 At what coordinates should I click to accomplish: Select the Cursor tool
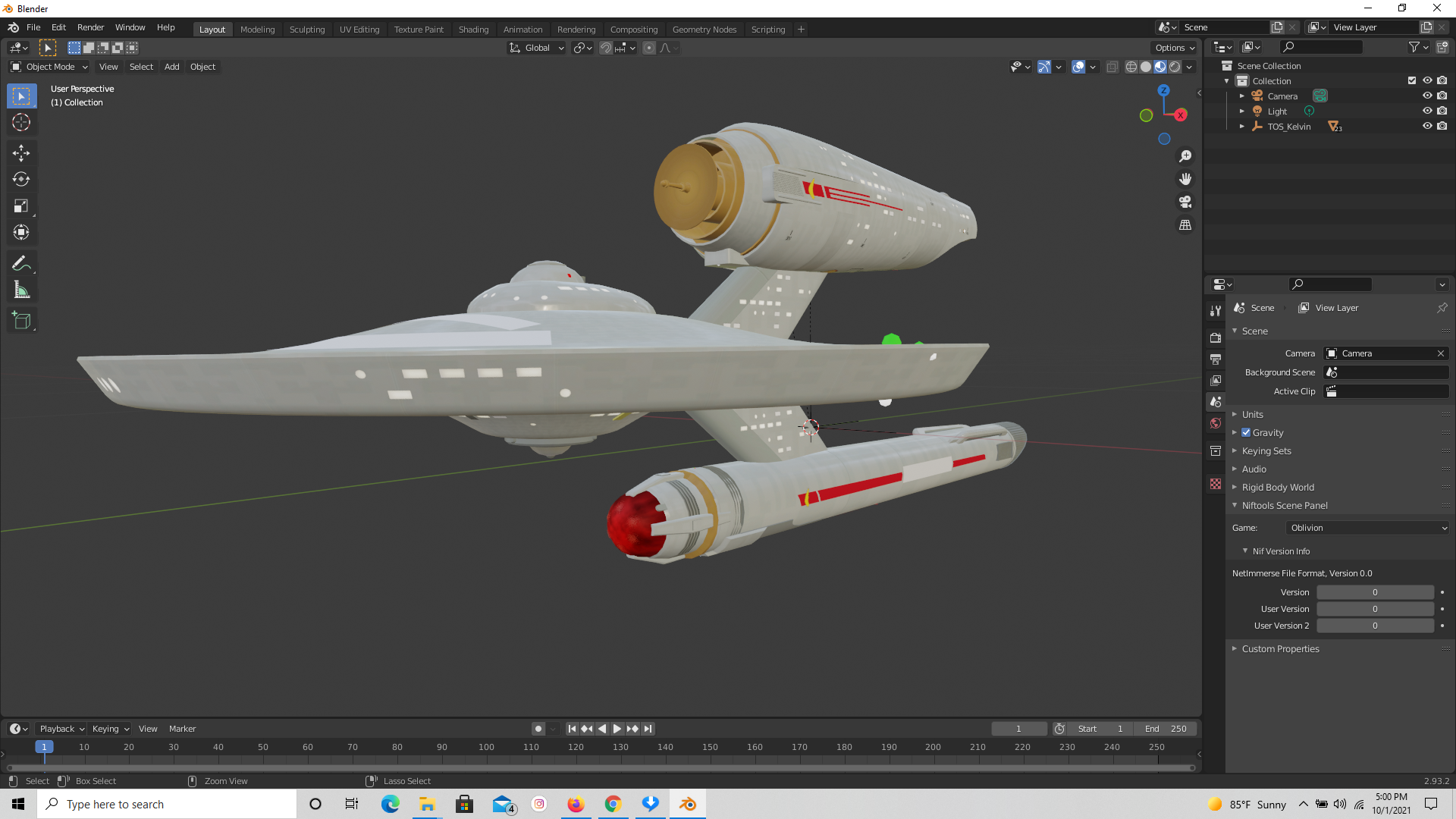coord(21,122)
